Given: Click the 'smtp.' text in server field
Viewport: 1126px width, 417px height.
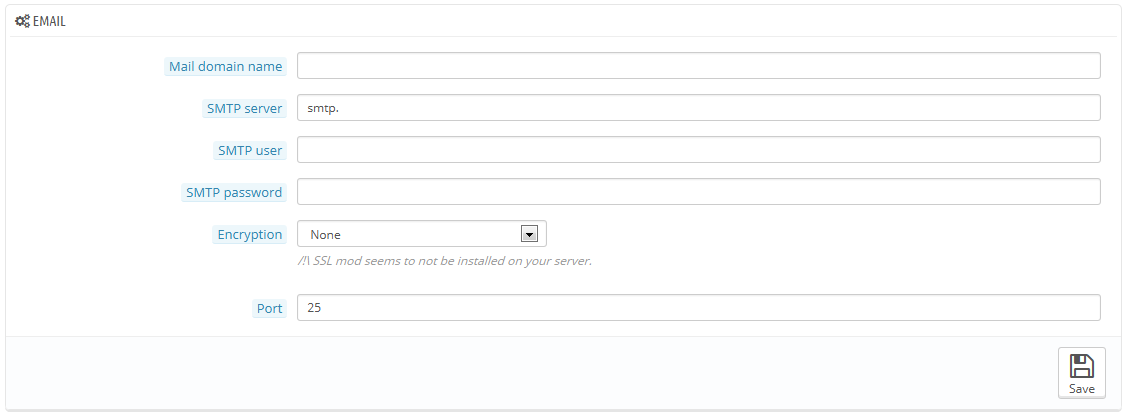Looking at the screenshot, I should 324,108.
